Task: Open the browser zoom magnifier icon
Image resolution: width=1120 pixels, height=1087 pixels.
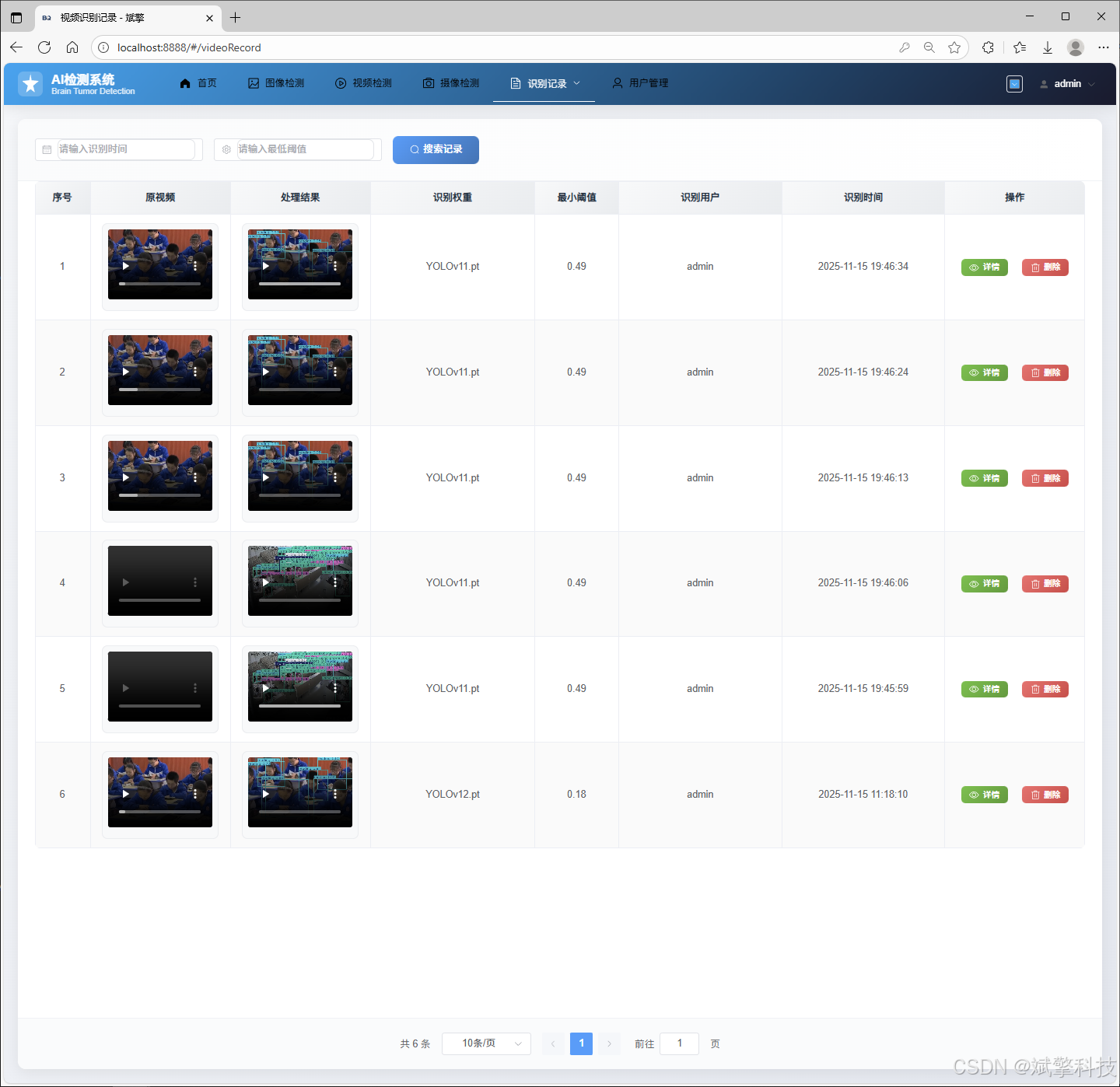Action: (x=929, y=47)
